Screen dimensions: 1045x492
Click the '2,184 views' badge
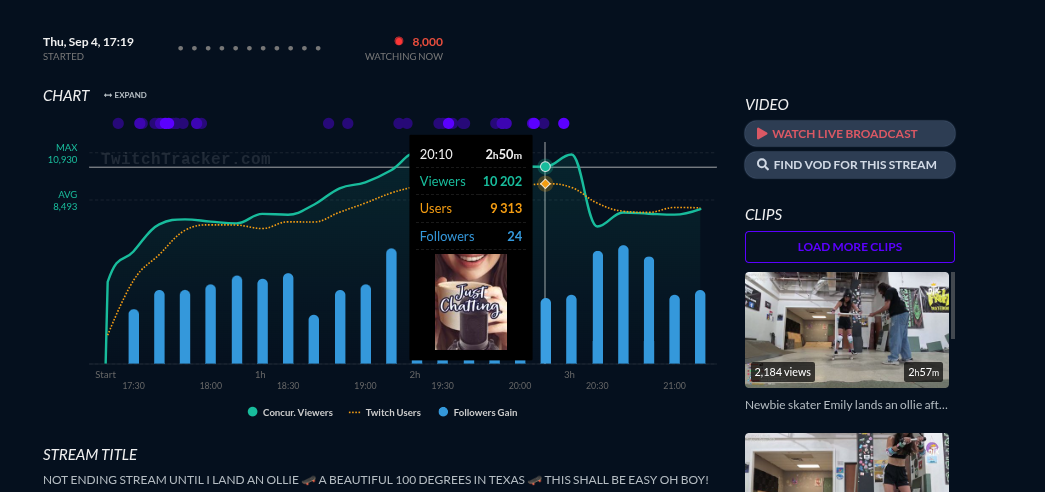click(x=782, y=372)
